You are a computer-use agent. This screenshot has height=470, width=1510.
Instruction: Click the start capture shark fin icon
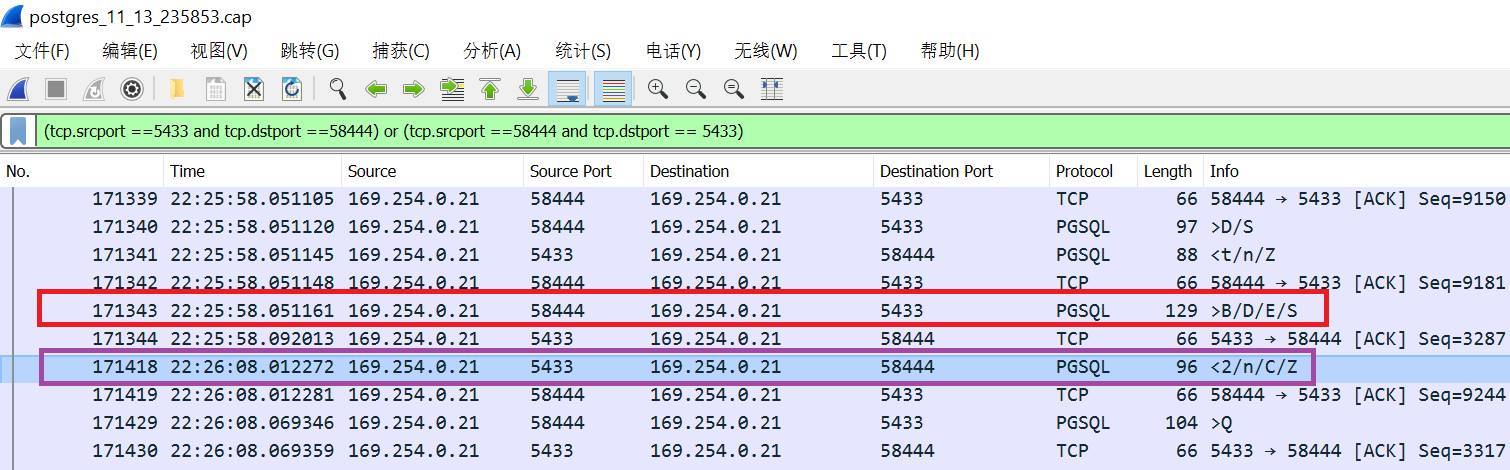[18, 90]
